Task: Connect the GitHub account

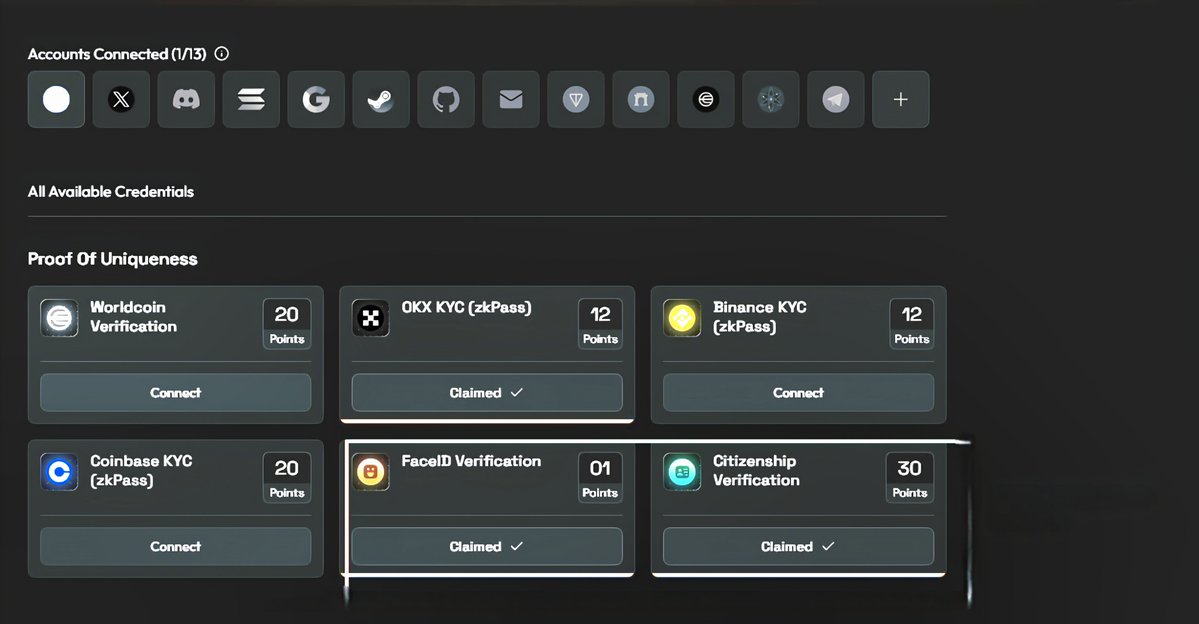Action: (x=446, y=99)
